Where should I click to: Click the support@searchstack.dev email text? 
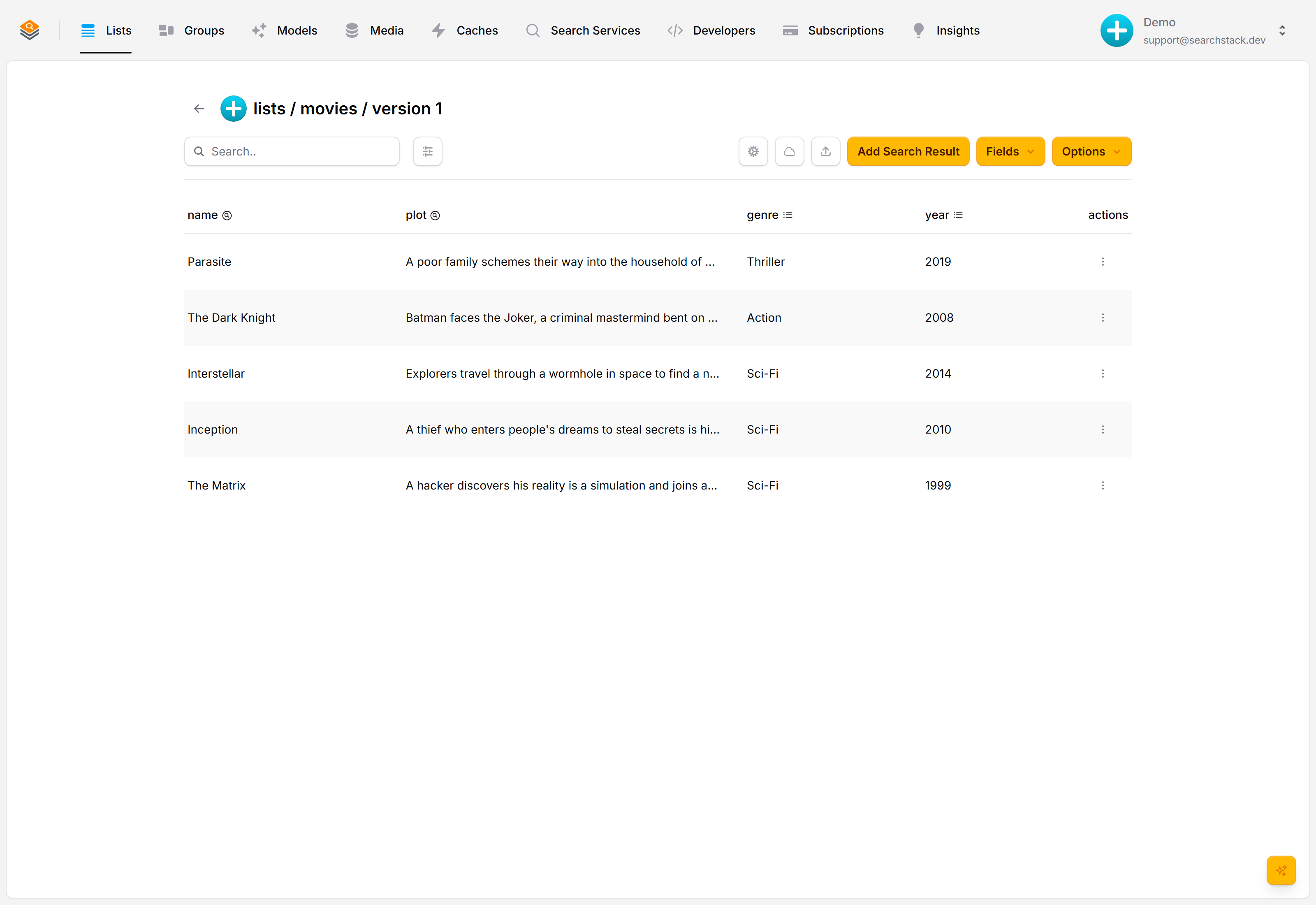tap(1205, 40)
